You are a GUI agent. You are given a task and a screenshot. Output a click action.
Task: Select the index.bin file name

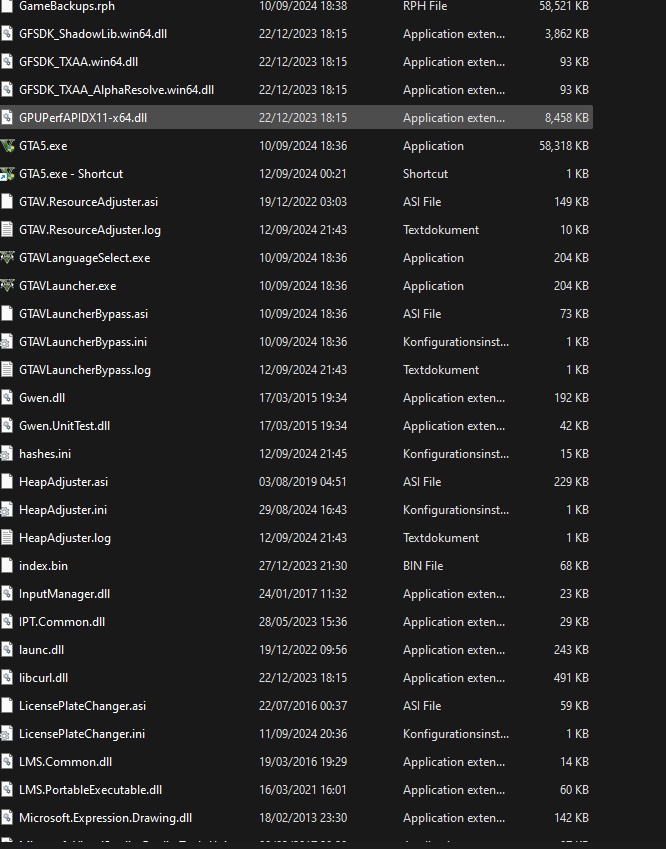click(43, 566)
